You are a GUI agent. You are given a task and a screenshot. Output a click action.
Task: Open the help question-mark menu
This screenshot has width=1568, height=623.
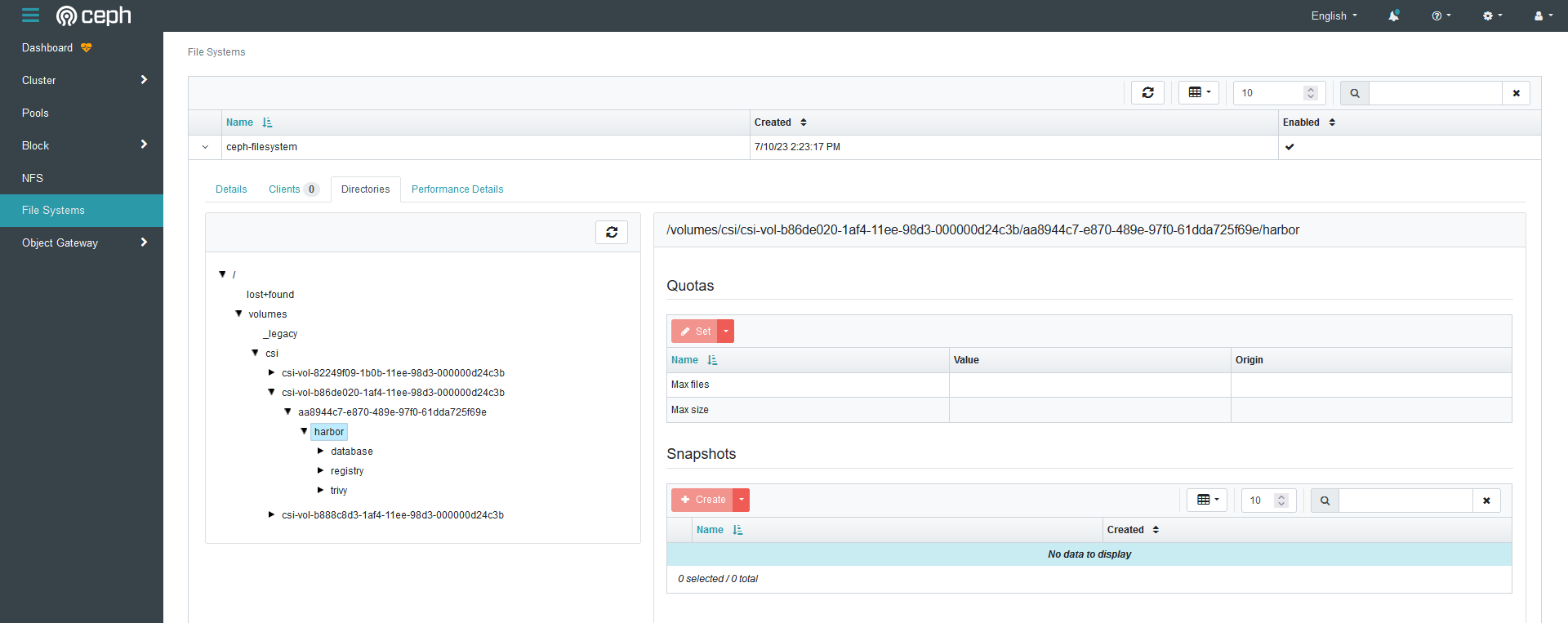coord(1441,16)
